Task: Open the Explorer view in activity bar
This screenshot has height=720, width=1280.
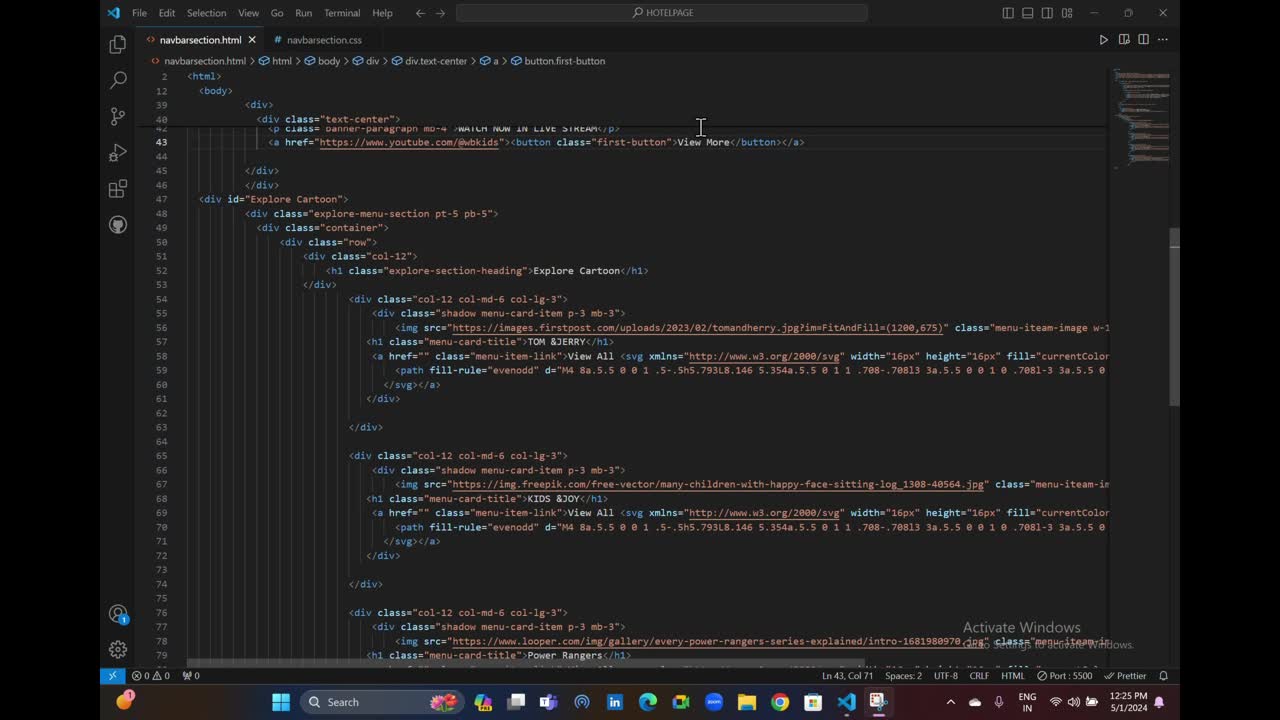Action: coord(118,45)
